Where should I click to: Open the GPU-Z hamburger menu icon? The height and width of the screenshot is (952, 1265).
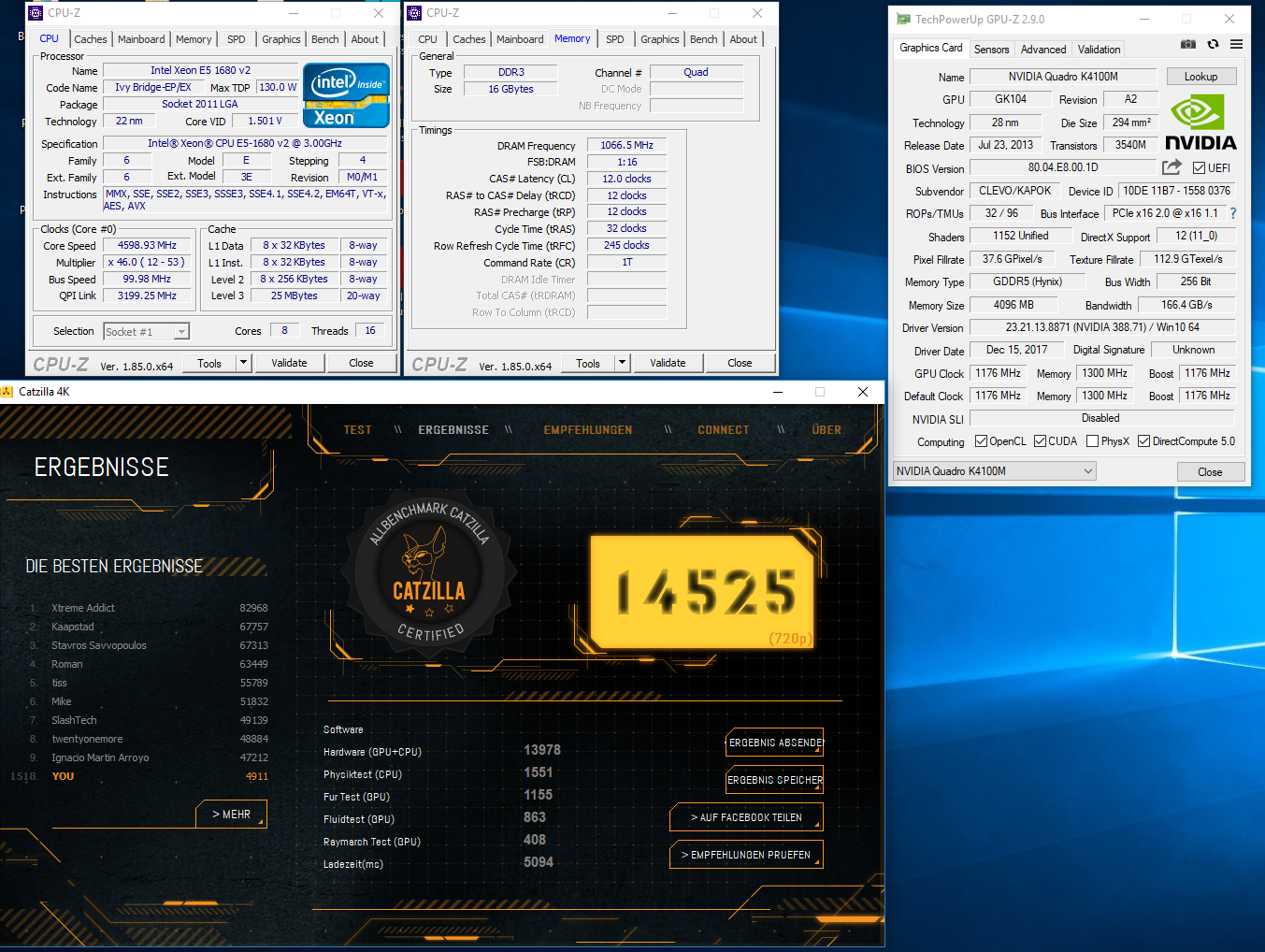(x=1236, y=44)
